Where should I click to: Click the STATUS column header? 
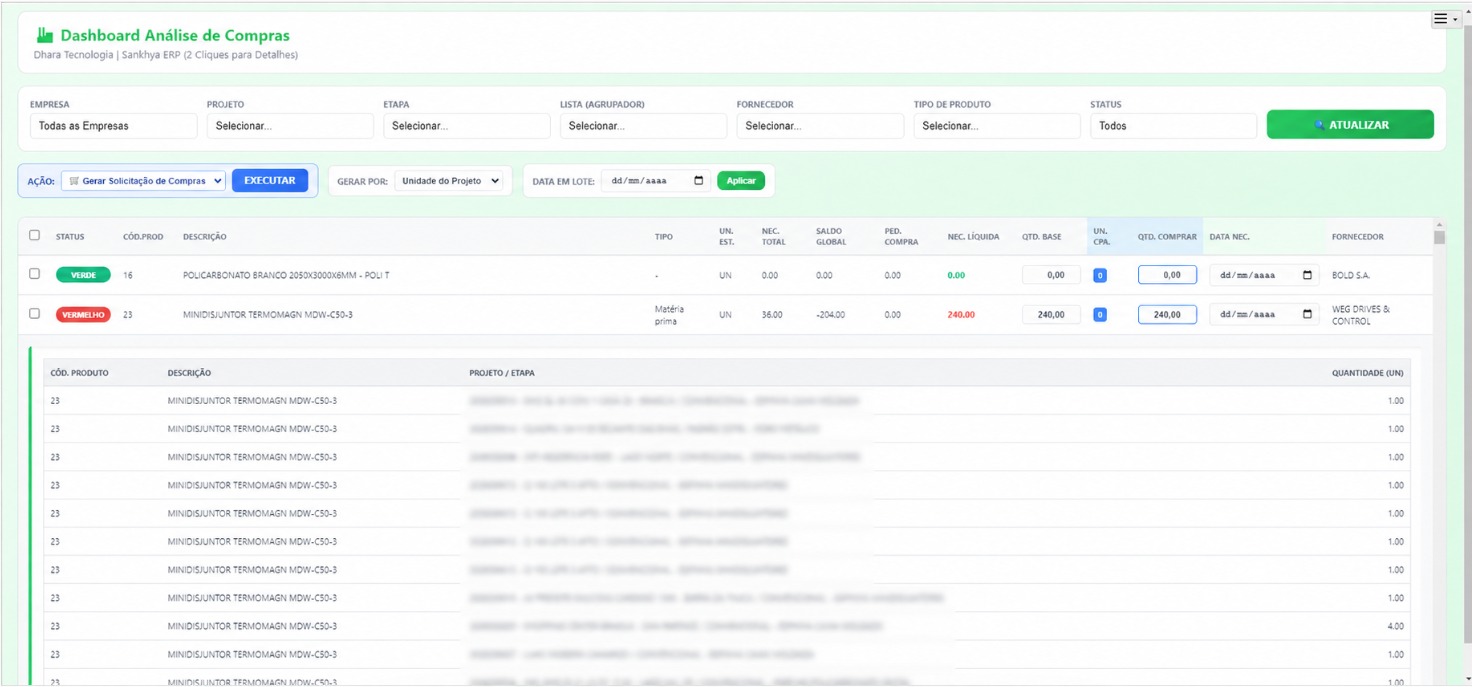[x=70, y=237]
